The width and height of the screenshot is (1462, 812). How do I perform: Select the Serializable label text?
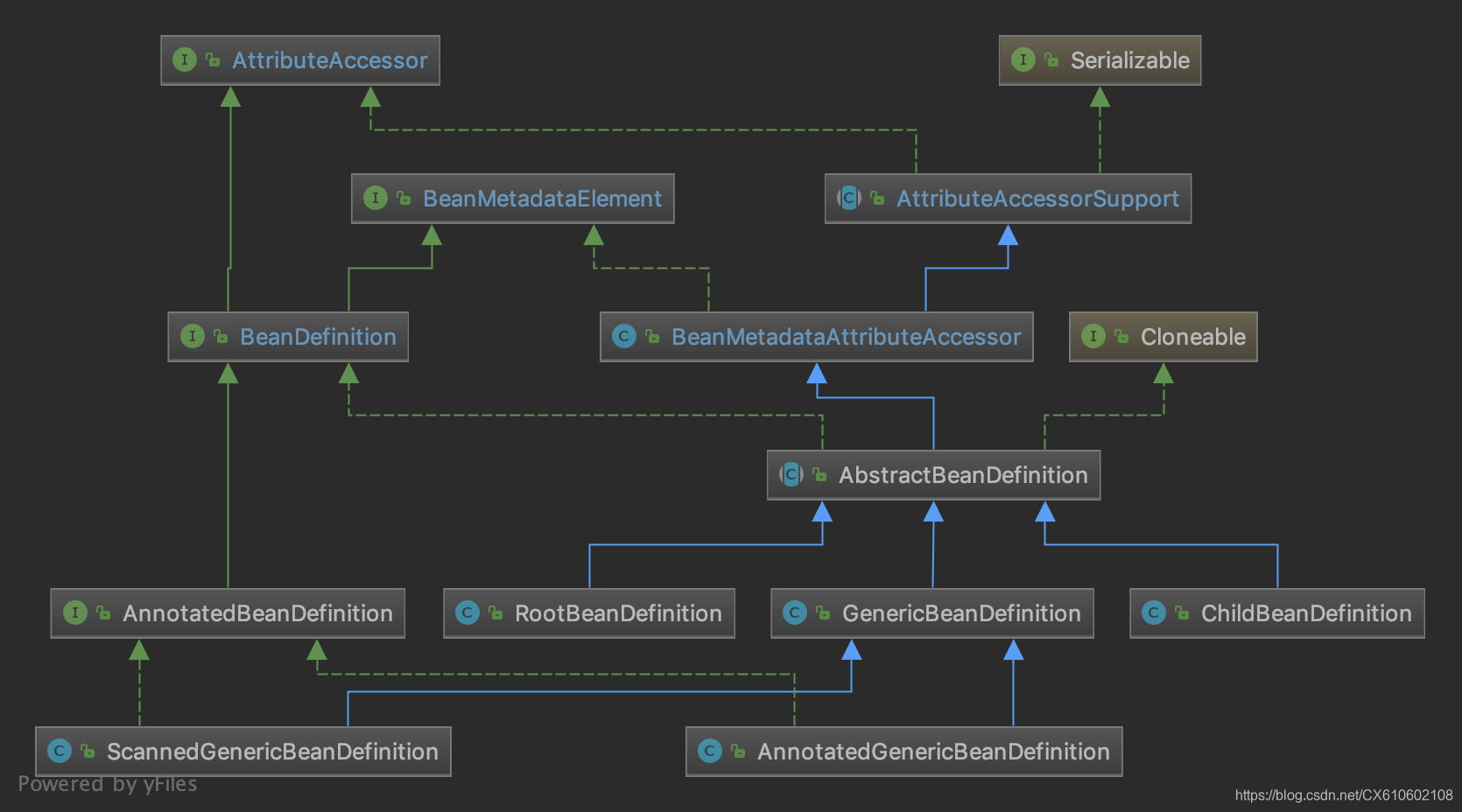pos(1130,60)
